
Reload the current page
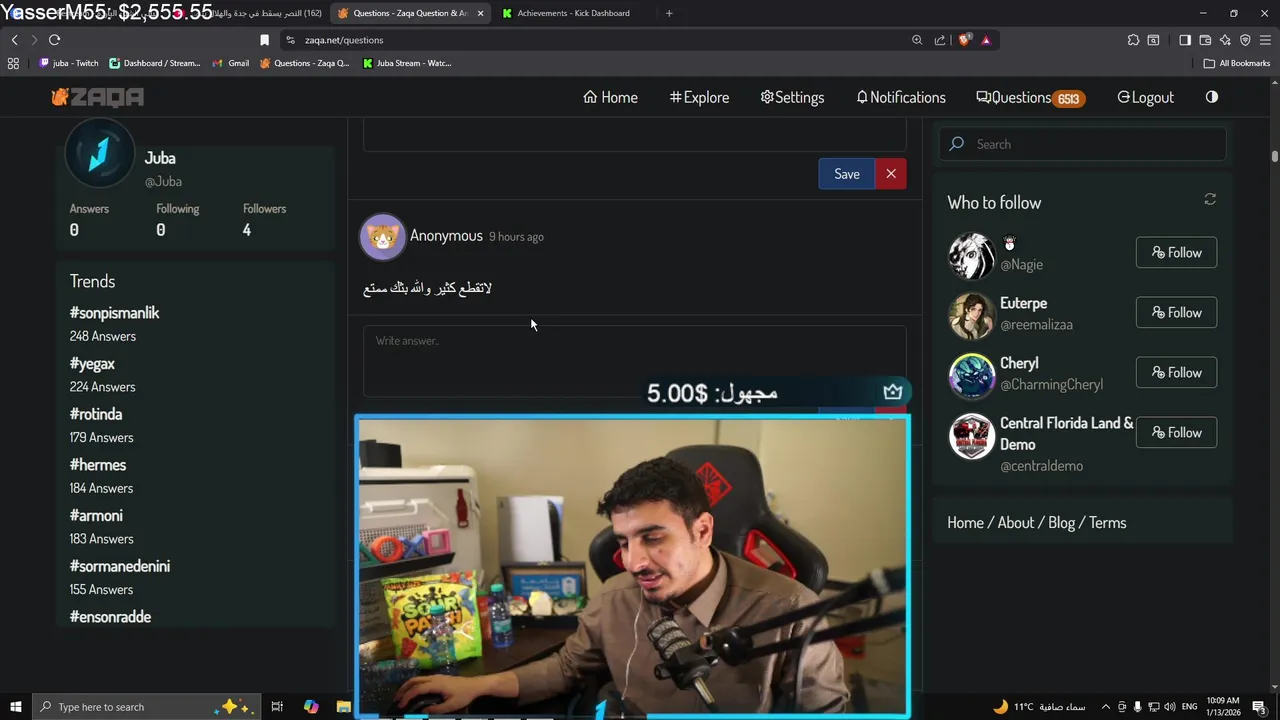[x=54, y=40]
